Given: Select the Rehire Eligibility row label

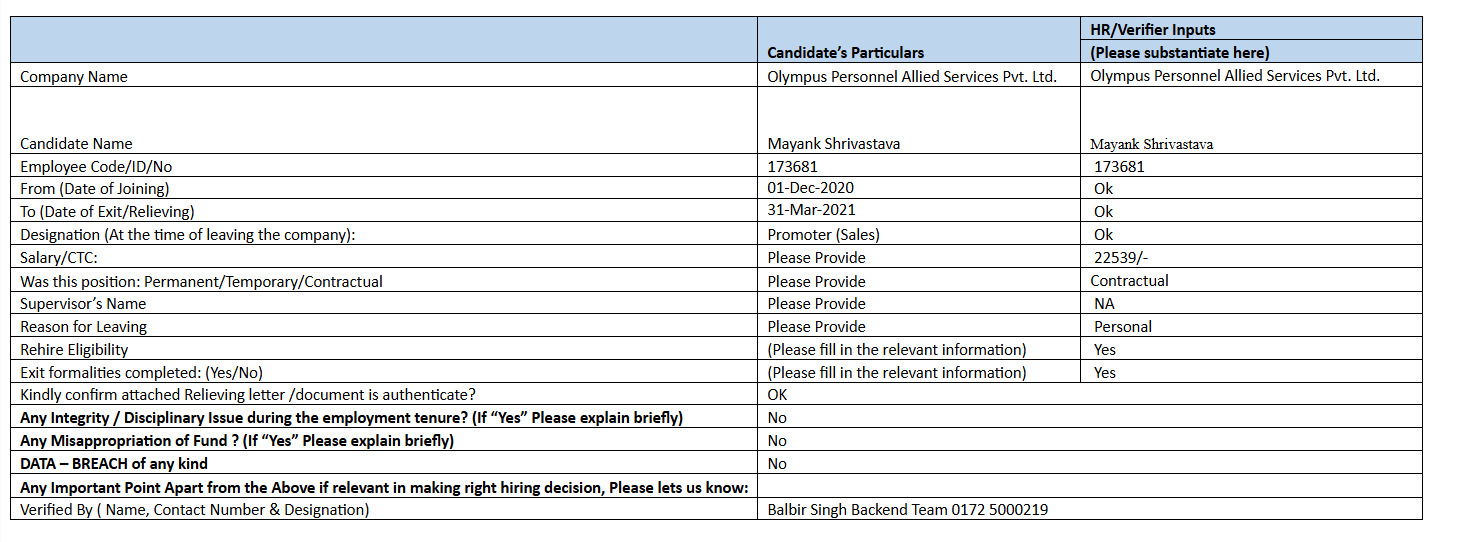Looking at the screenshot, I should (x=74, y=349).
